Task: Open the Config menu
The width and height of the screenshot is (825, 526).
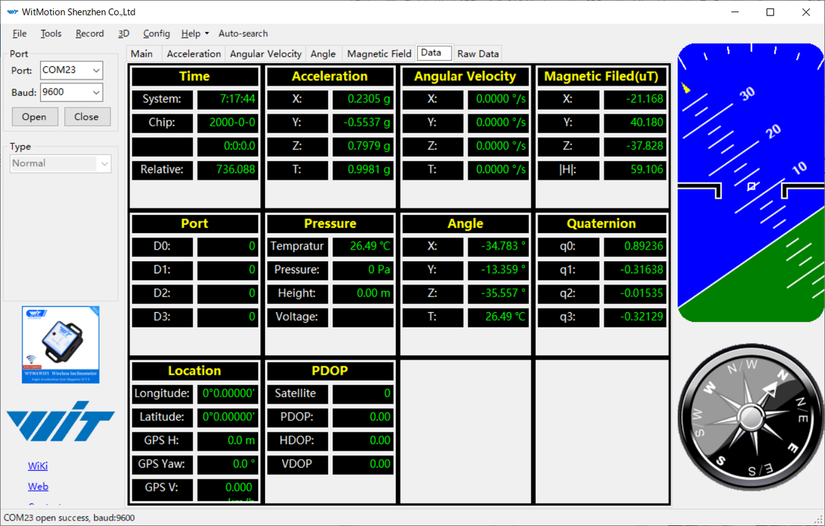Action: pyautogui.click(x=156, y=33)
